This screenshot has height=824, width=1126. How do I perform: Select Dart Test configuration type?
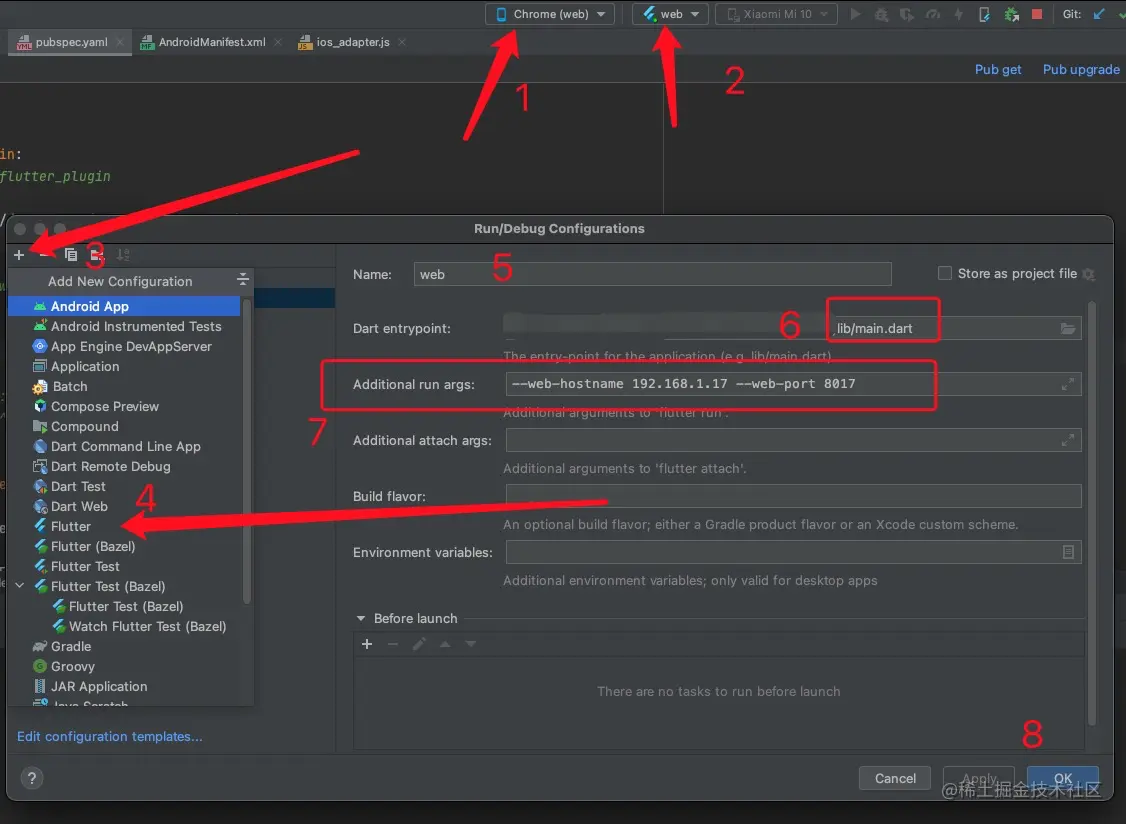point(124,486)
